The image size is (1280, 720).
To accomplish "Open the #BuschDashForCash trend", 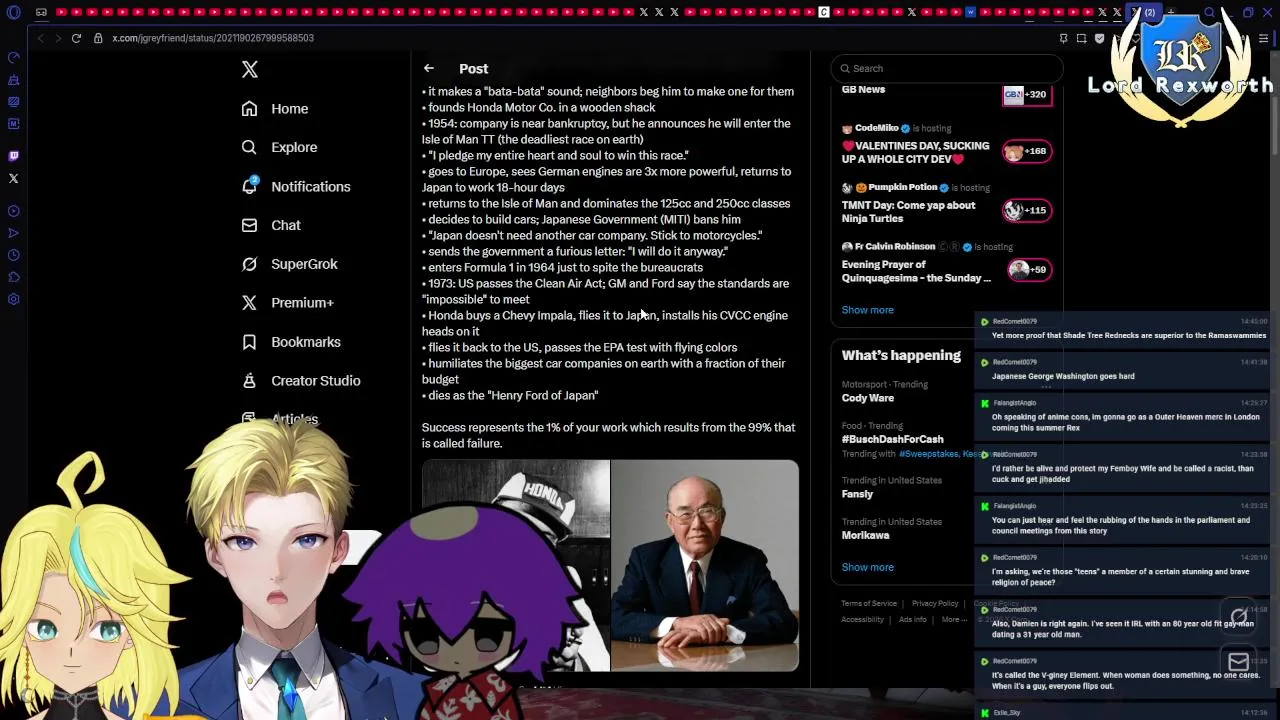I will click(892, 439).
